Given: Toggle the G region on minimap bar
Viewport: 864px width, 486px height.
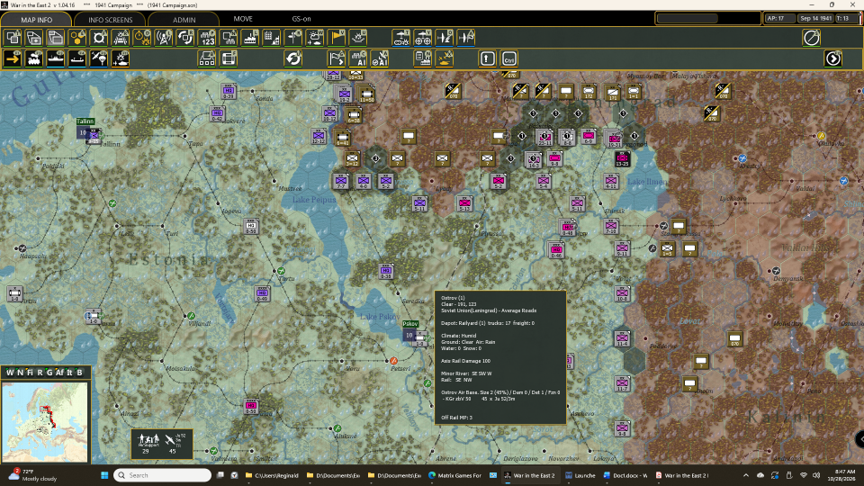Looking at the screenshot, I should click(x=49, y=372).
